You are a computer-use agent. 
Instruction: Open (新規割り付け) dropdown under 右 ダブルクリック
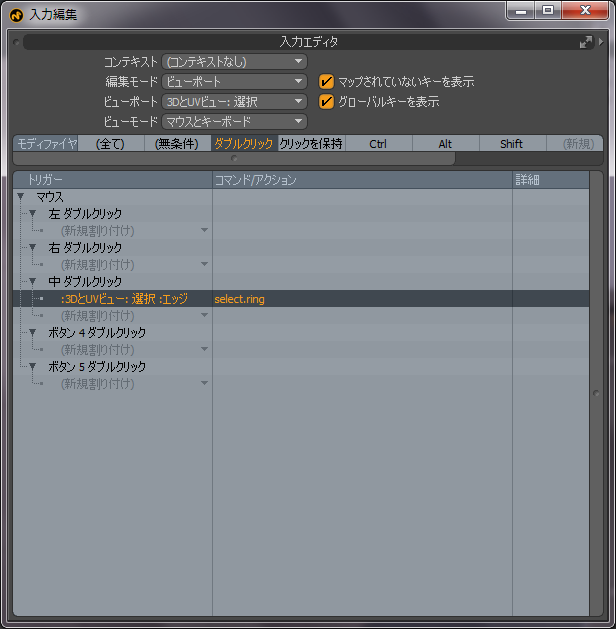coord(205,264)
